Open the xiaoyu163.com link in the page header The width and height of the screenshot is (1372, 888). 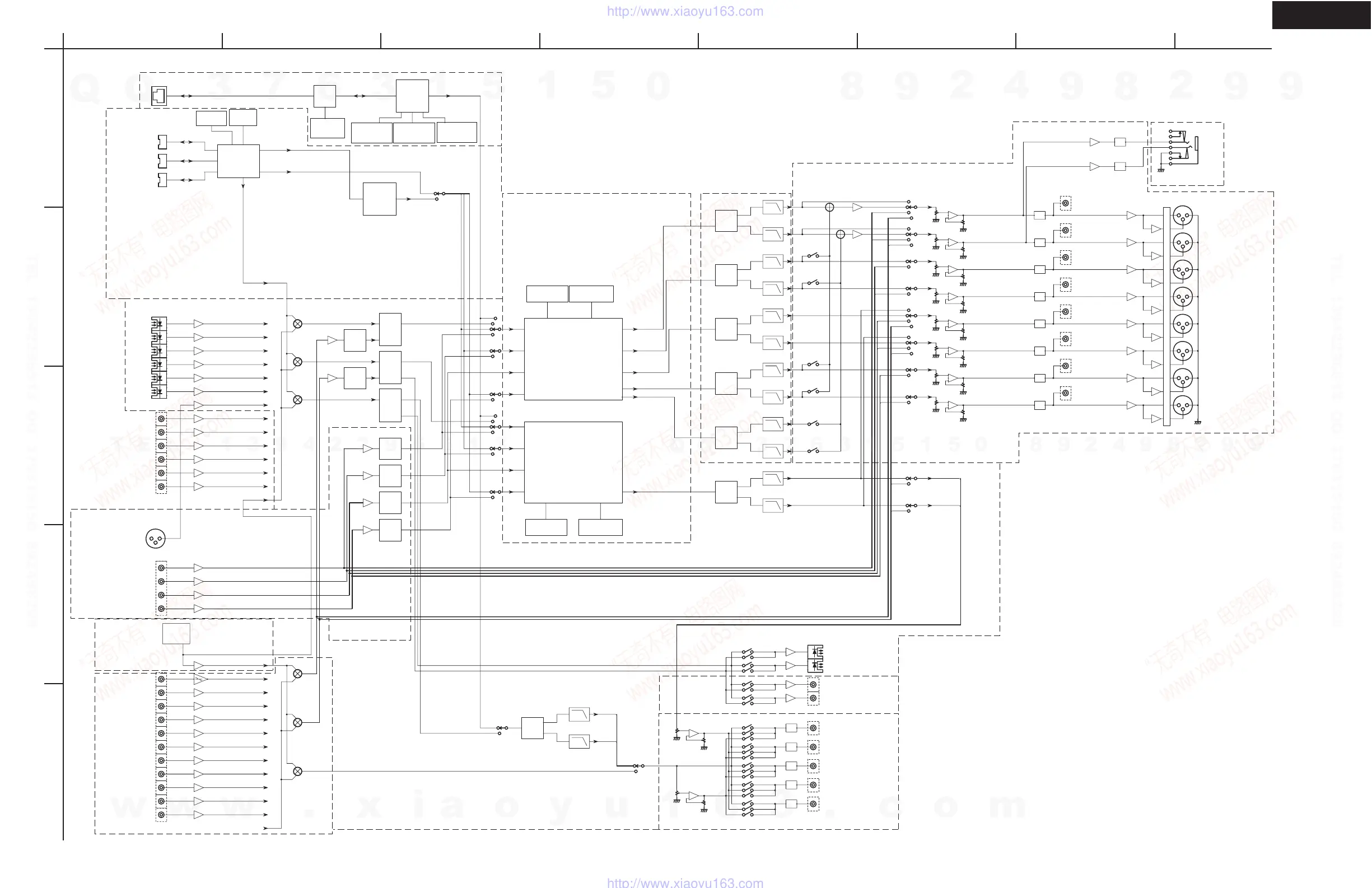[x=685, y=11]
